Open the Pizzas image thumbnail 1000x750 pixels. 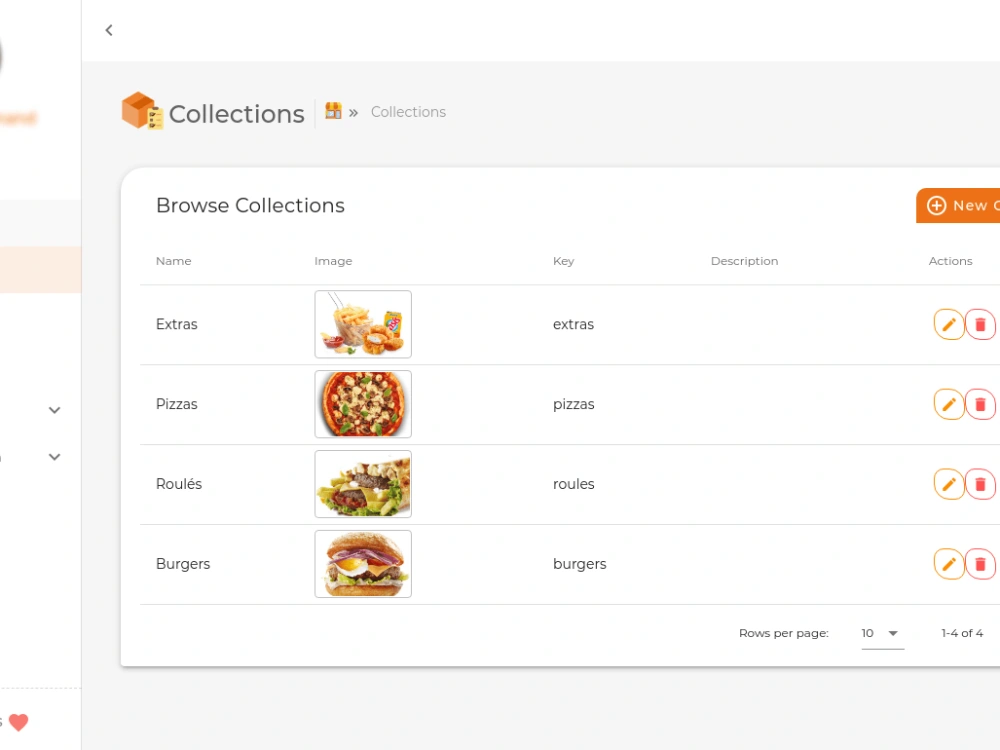click(x=363, y=404)
